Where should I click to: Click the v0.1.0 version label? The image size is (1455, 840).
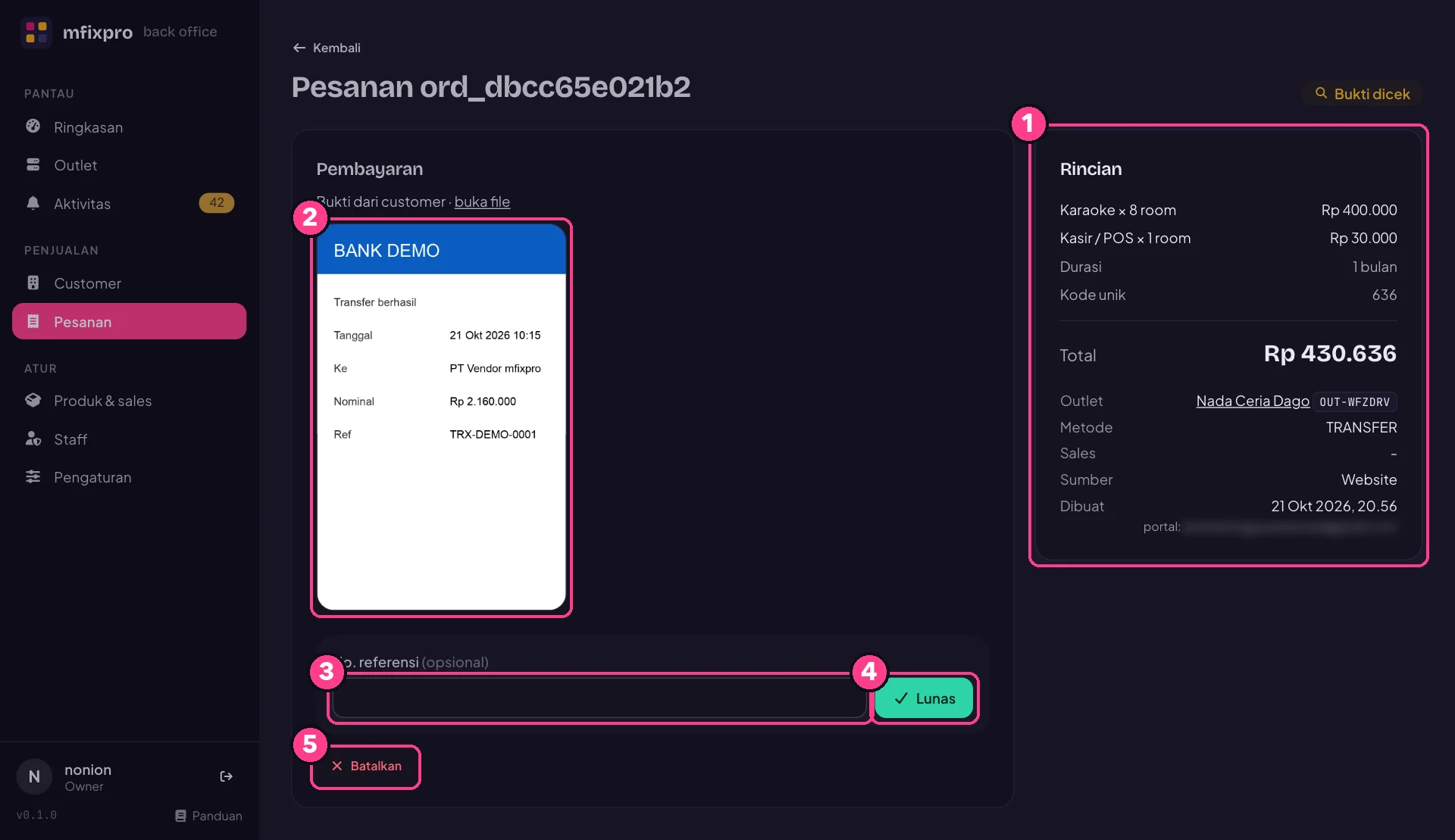36,816
